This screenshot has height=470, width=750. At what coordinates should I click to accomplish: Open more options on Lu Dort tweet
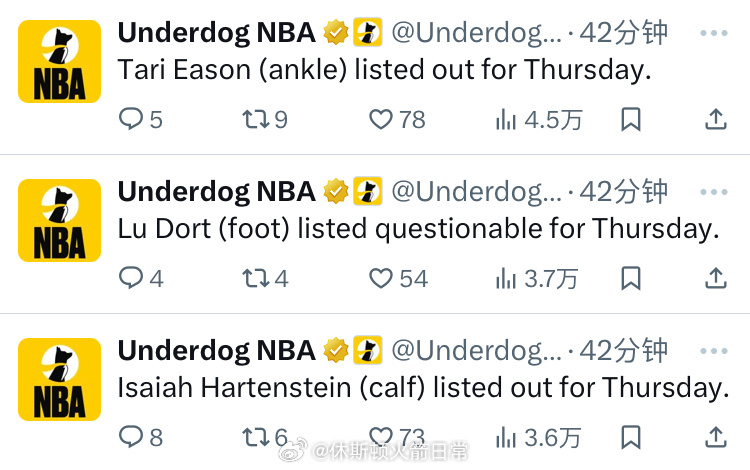click(714, 192)
